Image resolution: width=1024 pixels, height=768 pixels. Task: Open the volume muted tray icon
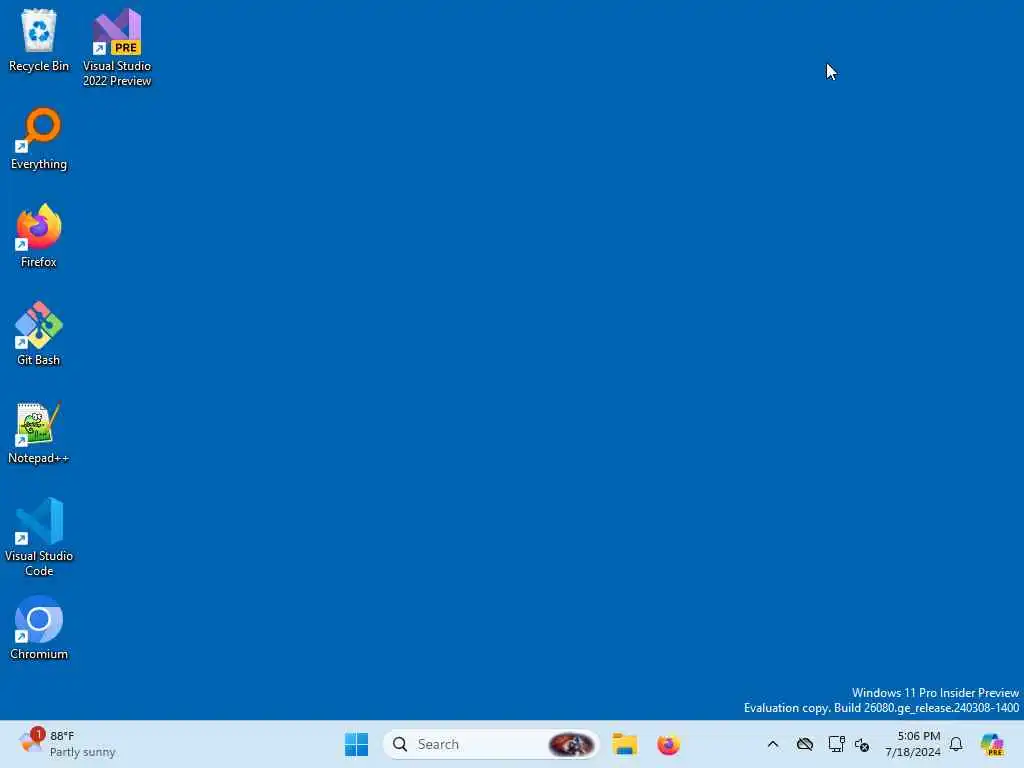[862, 744]
